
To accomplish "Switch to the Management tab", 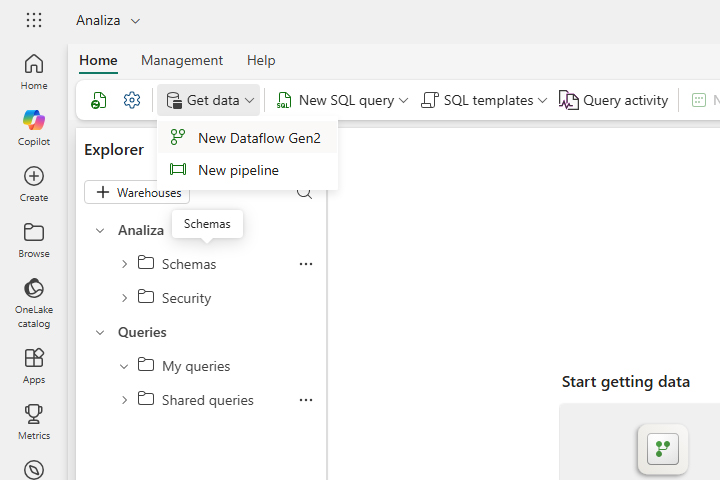I will pos(181,60).
